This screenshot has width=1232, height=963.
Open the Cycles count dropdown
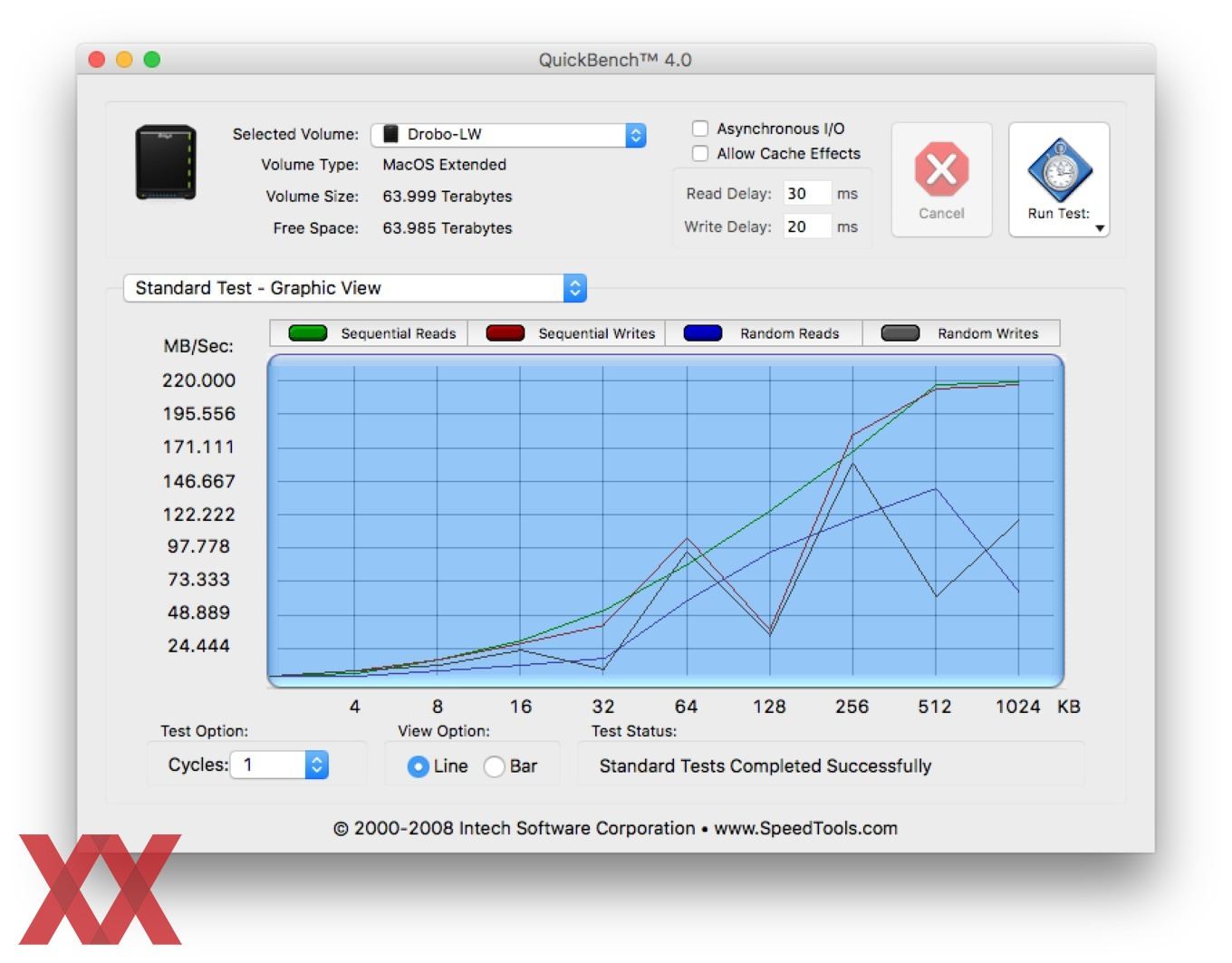click(279, 765)
